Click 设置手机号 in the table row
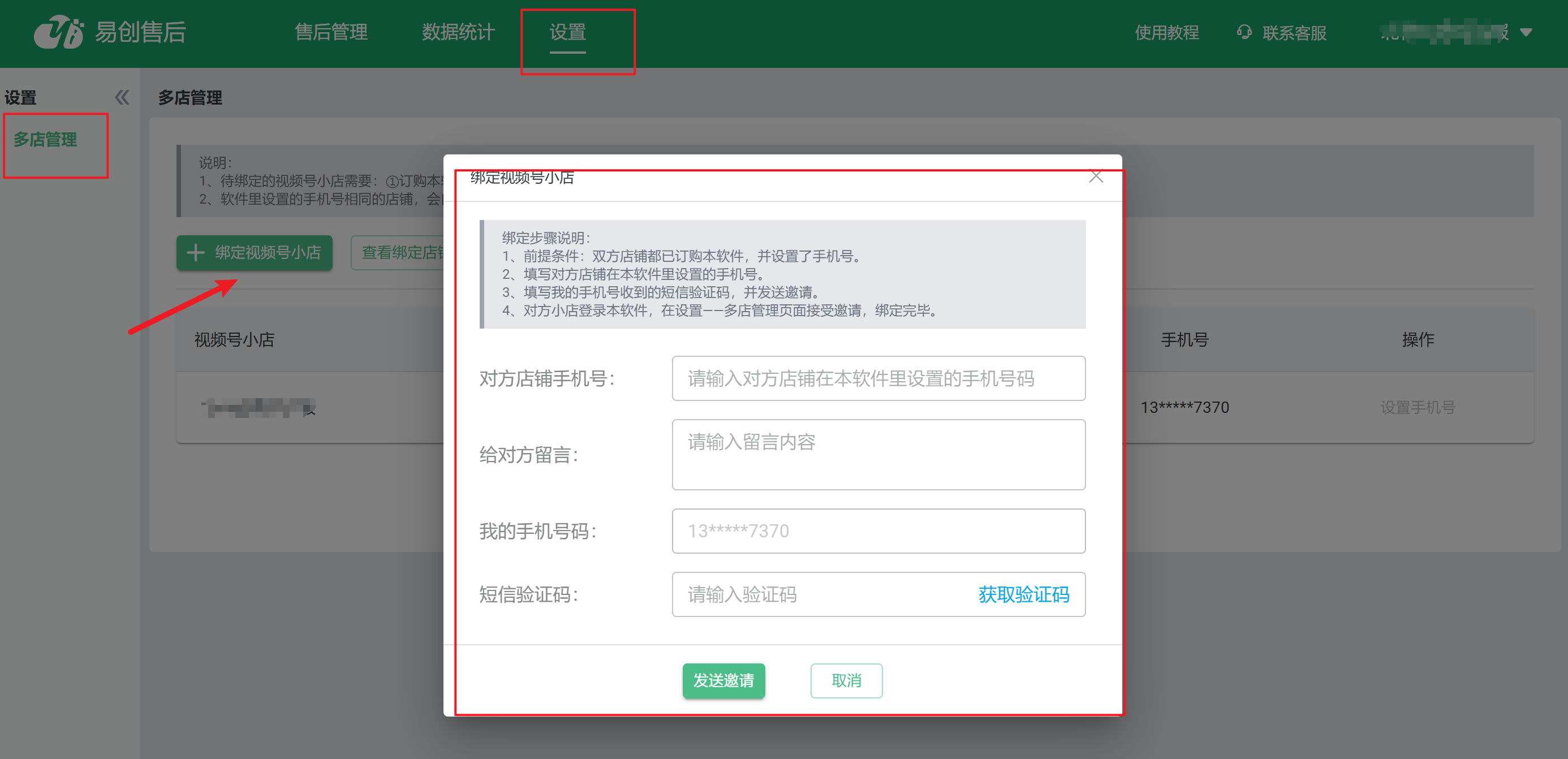 tap(1417, 407)
